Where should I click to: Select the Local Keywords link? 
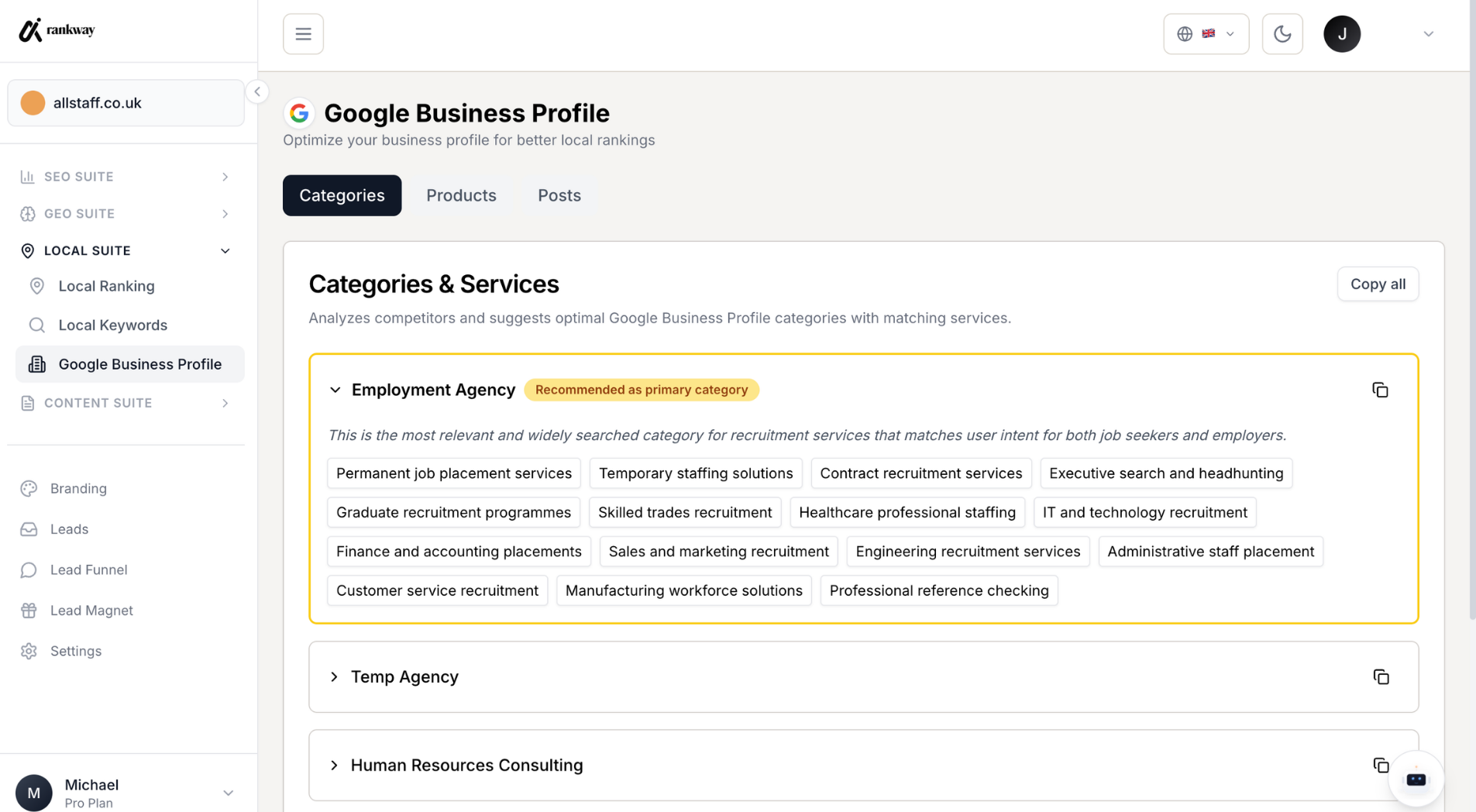(113, 325)
